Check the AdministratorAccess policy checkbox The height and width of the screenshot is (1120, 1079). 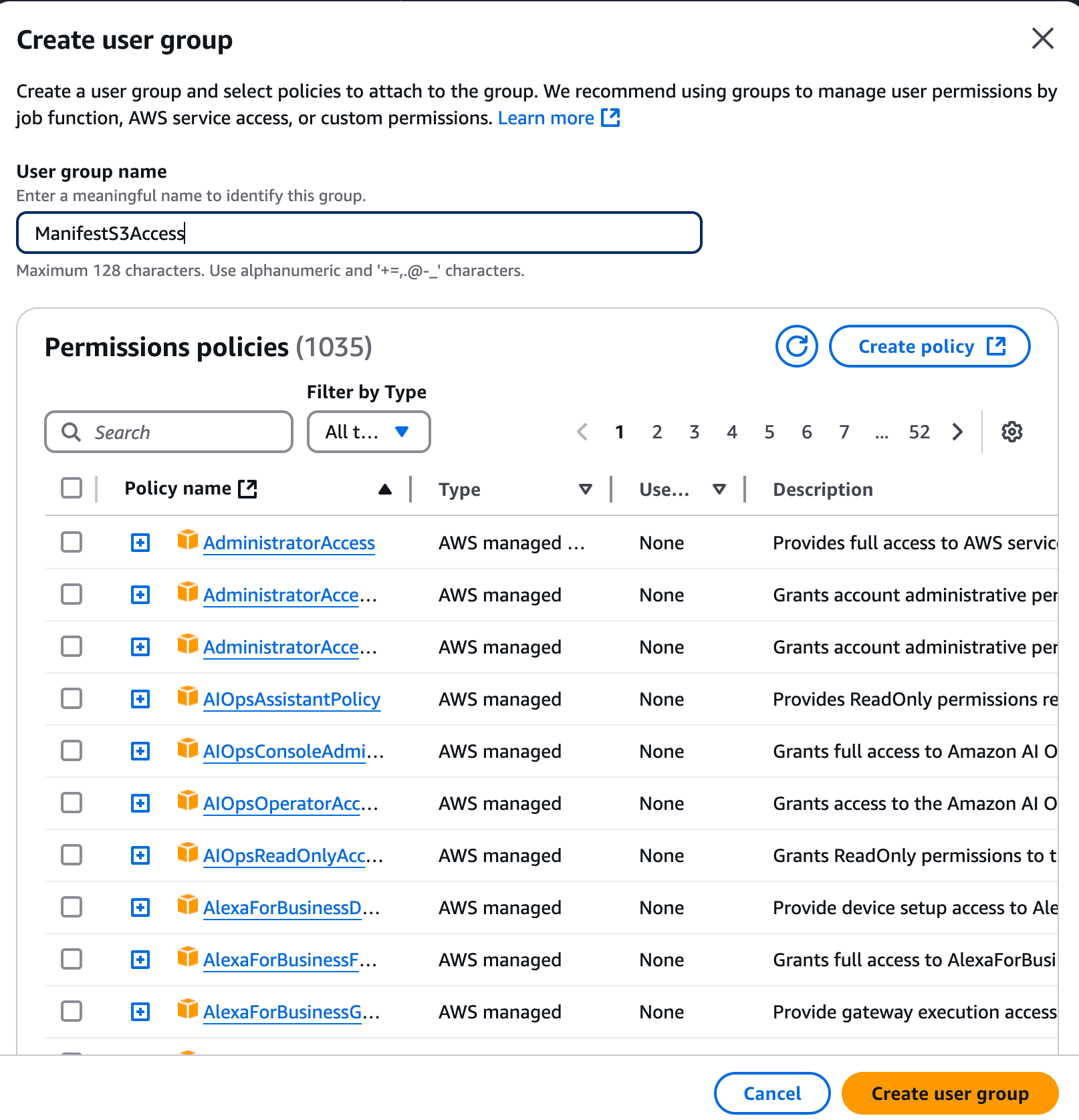[71, 542]
